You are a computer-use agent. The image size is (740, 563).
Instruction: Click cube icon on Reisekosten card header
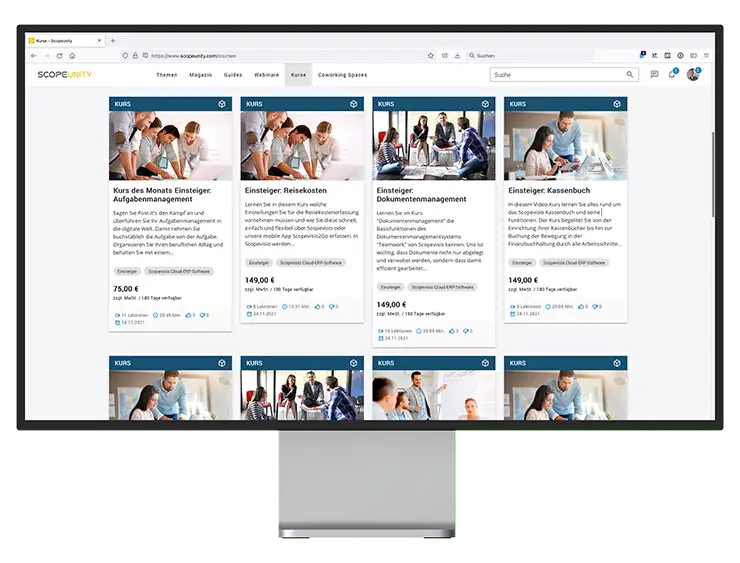click(353, 104)
